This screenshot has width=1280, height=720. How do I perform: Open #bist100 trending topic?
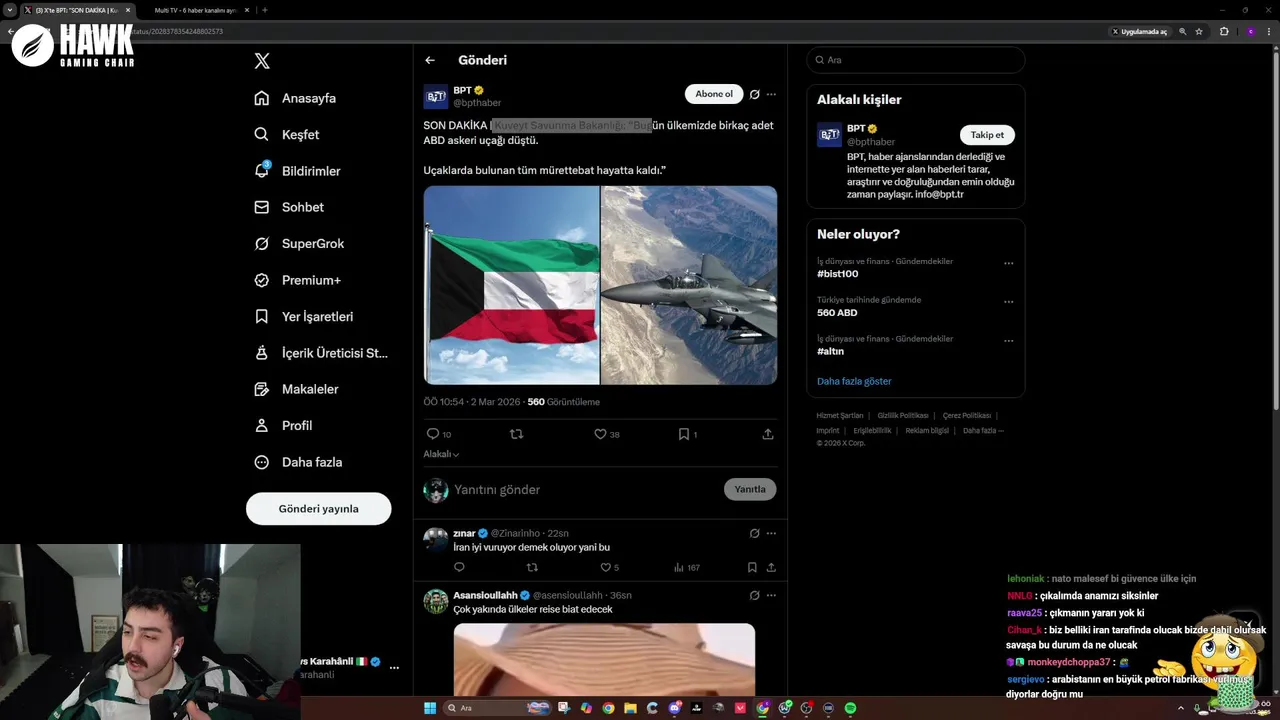click(837, 274)
